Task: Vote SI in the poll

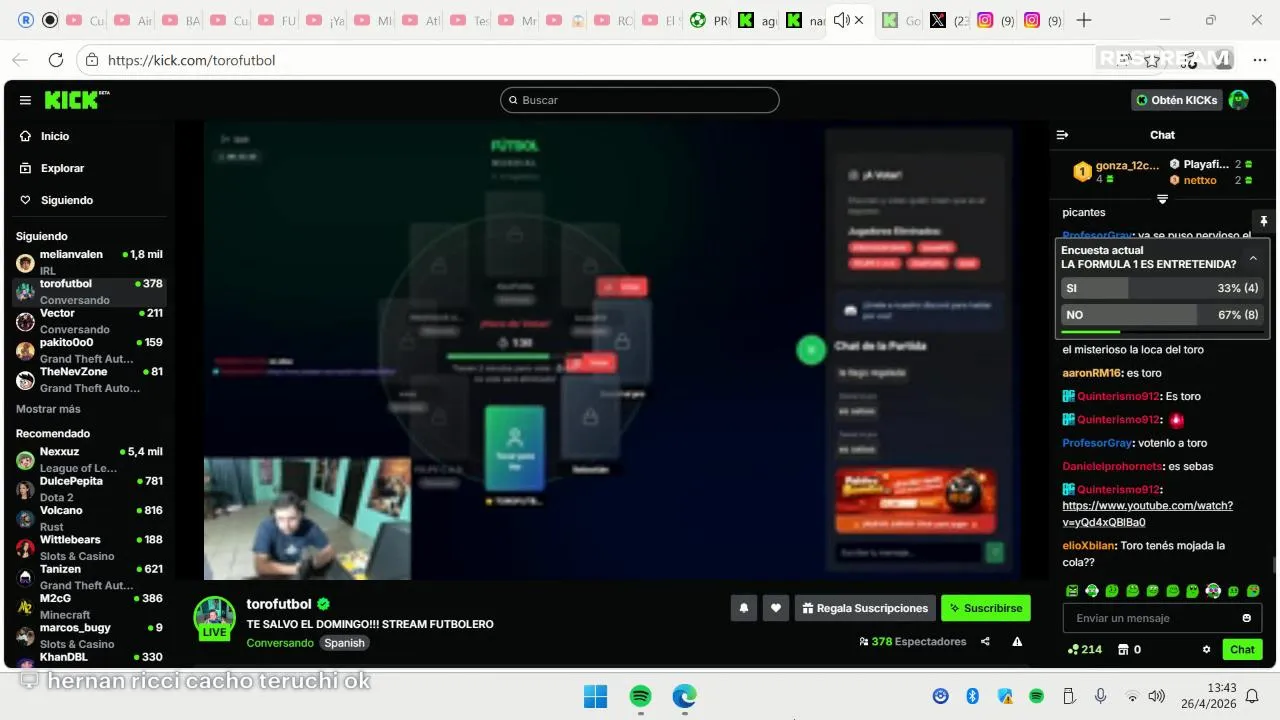Action: 1161,288
